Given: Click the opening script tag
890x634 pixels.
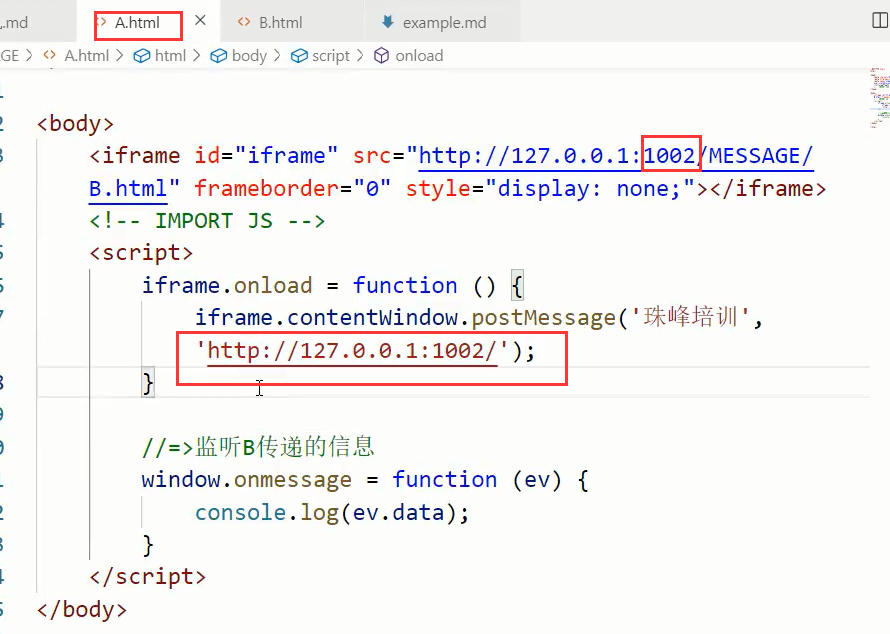Looking at the screenshot, I should pos(141,253).
